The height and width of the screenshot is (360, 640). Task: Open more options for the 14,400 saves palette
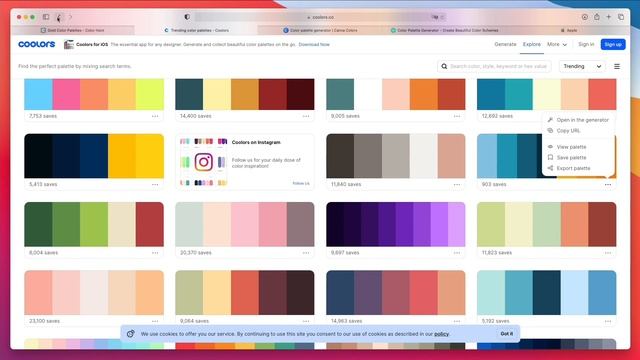click(306, 116)
